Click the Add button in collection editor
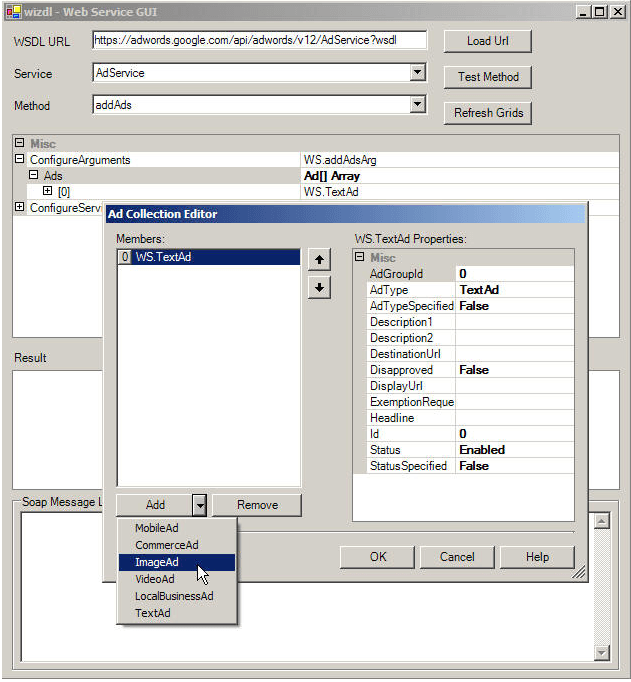 click(x=155, y=505)
